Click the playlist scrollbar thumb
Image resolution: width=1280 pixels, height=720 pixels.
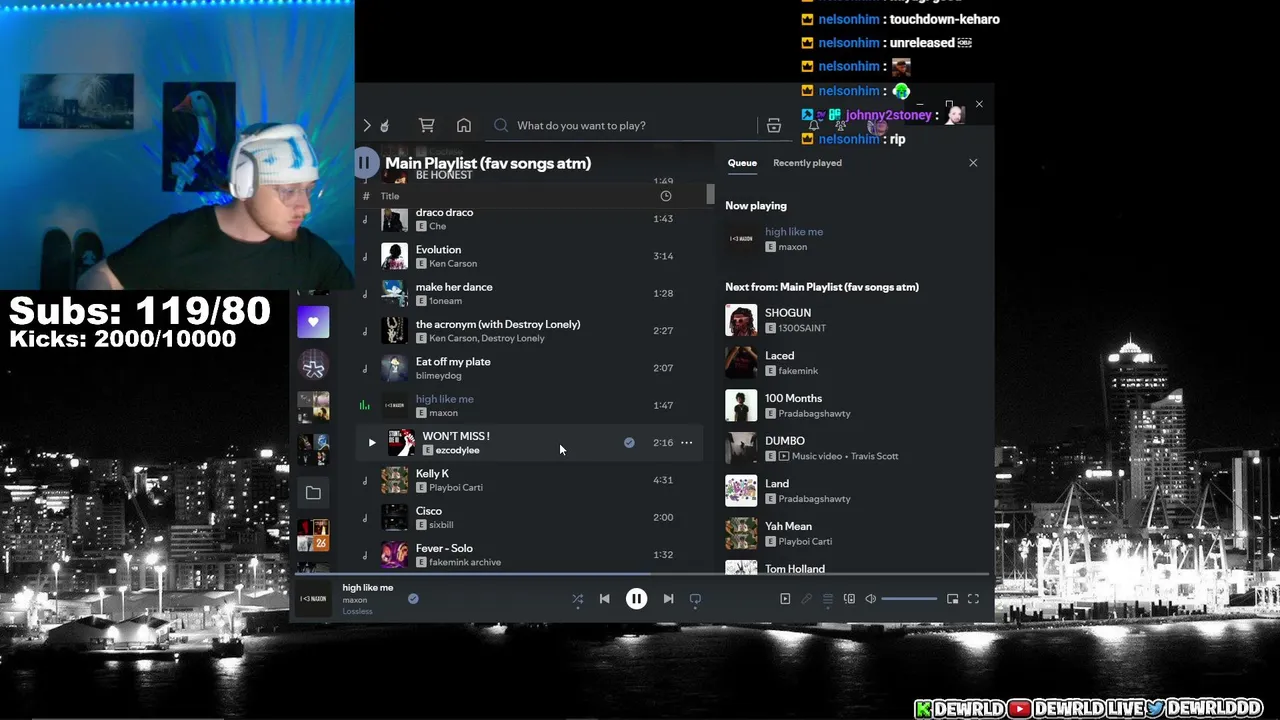click(x=711, y=194)
